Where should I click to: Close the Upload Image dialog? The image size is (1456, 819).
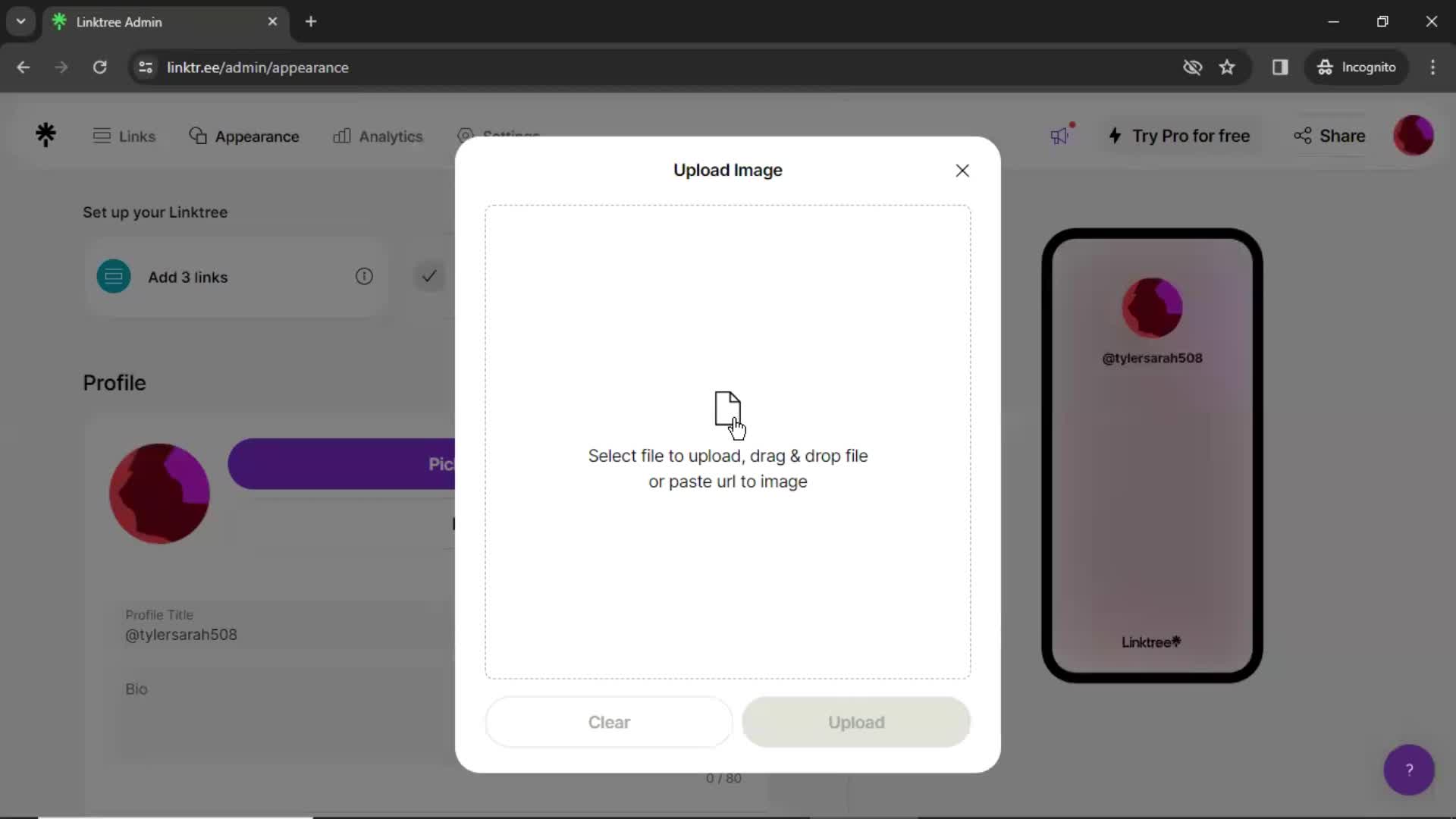coord(961,170)
